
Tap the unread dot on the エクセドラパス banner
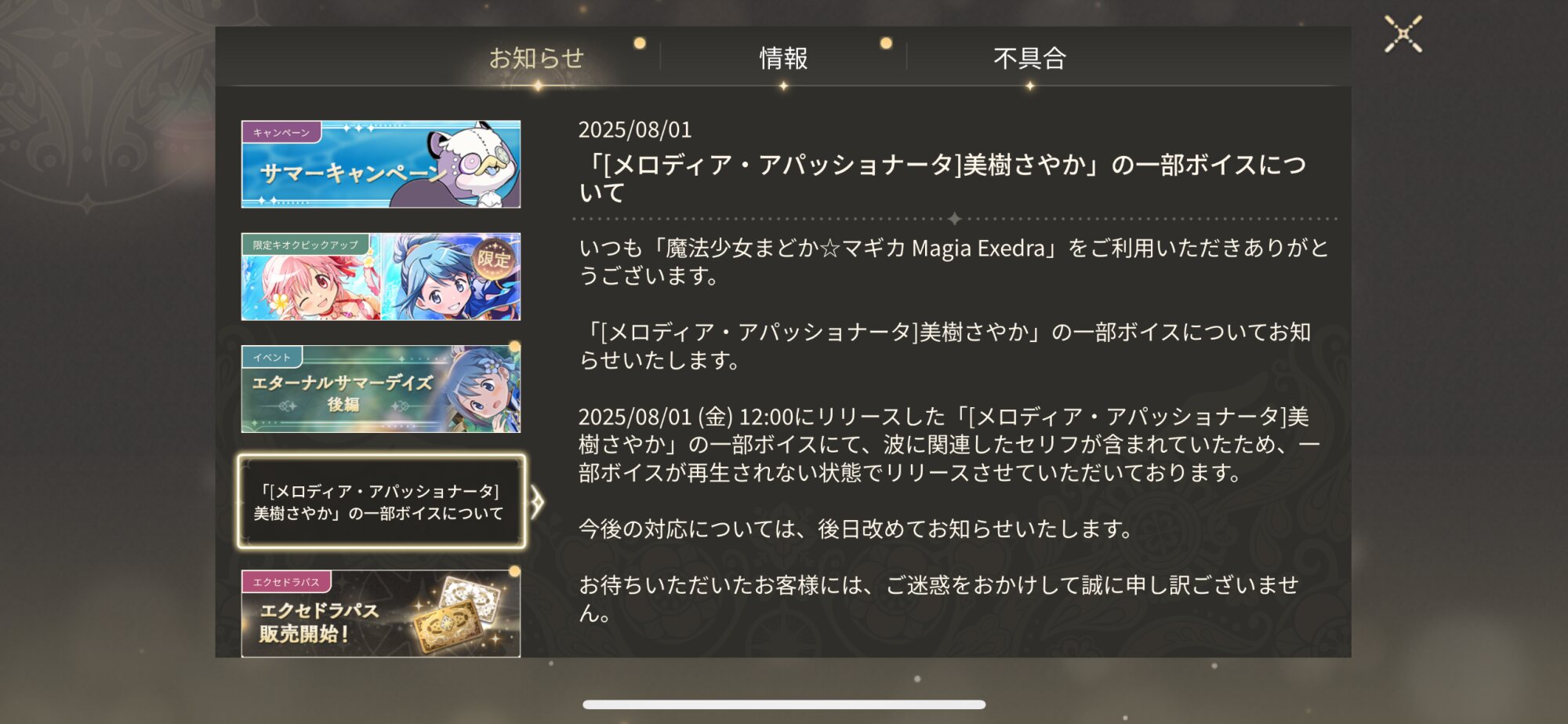tap(515, 572)
